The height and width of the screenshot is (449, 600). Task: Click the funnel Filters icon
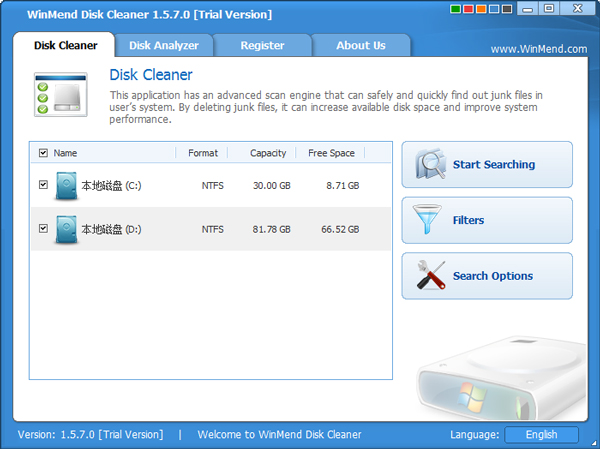click(x=427, y=219)
